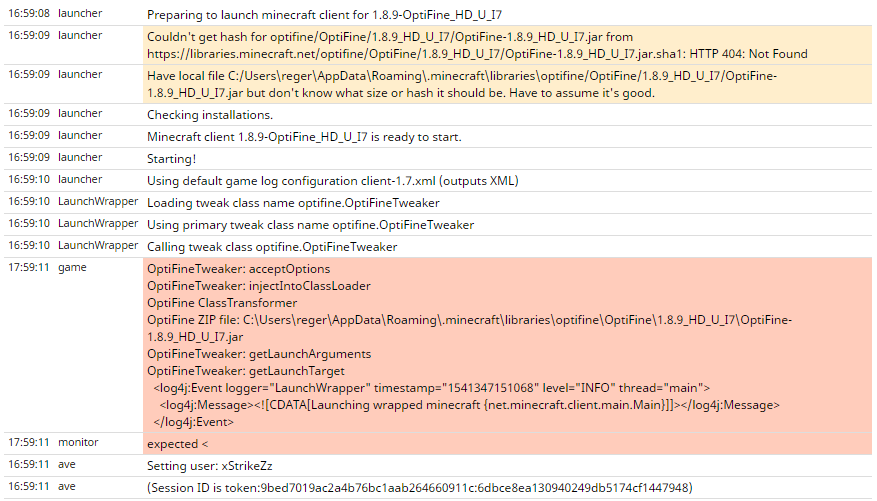
Task: Select the 'Have local file' warning message
Action: coord(462,84)
